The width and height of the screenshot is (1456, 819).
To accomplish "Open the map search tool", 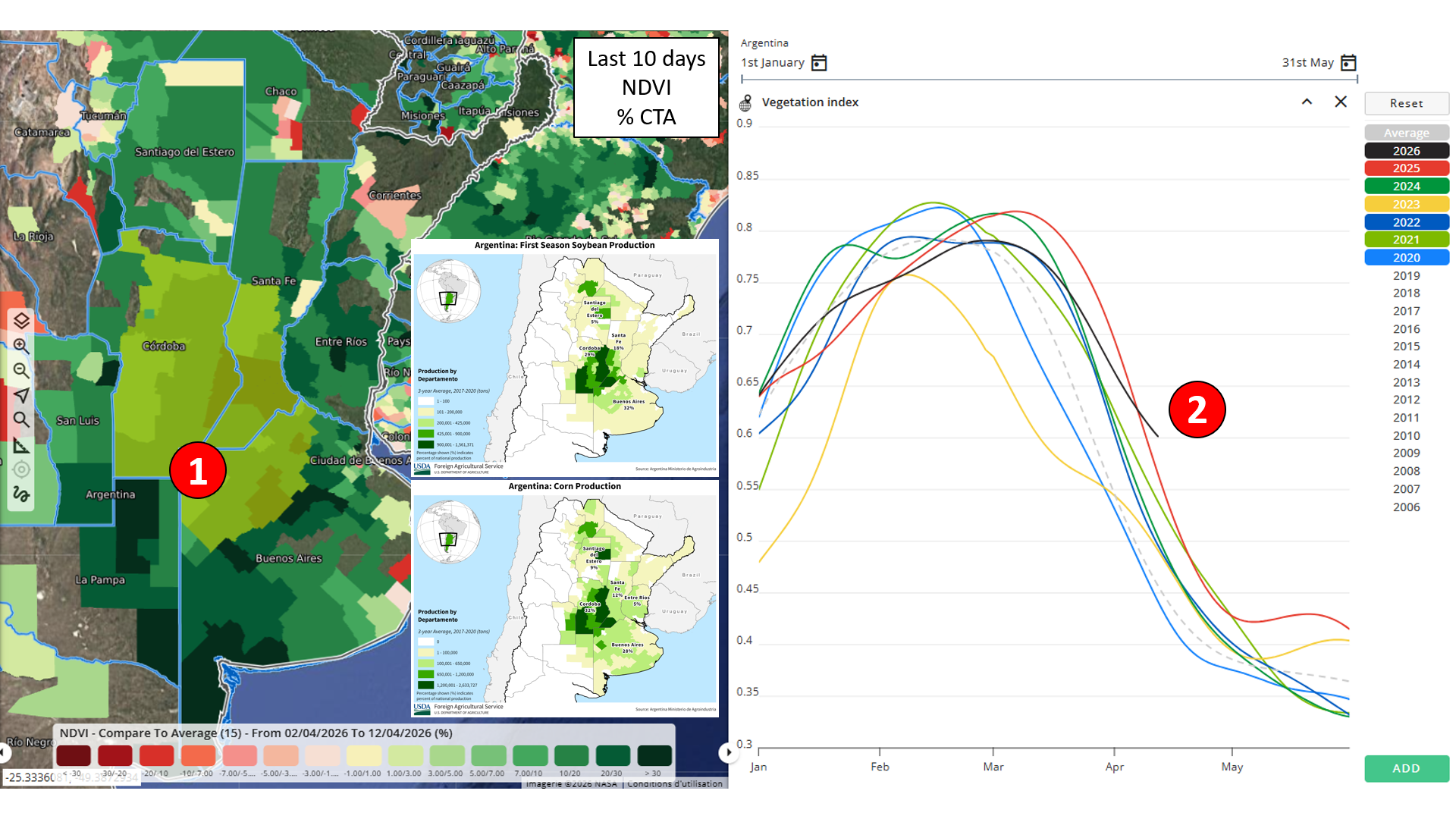I will pyautogui.click(x=21, y=420).
